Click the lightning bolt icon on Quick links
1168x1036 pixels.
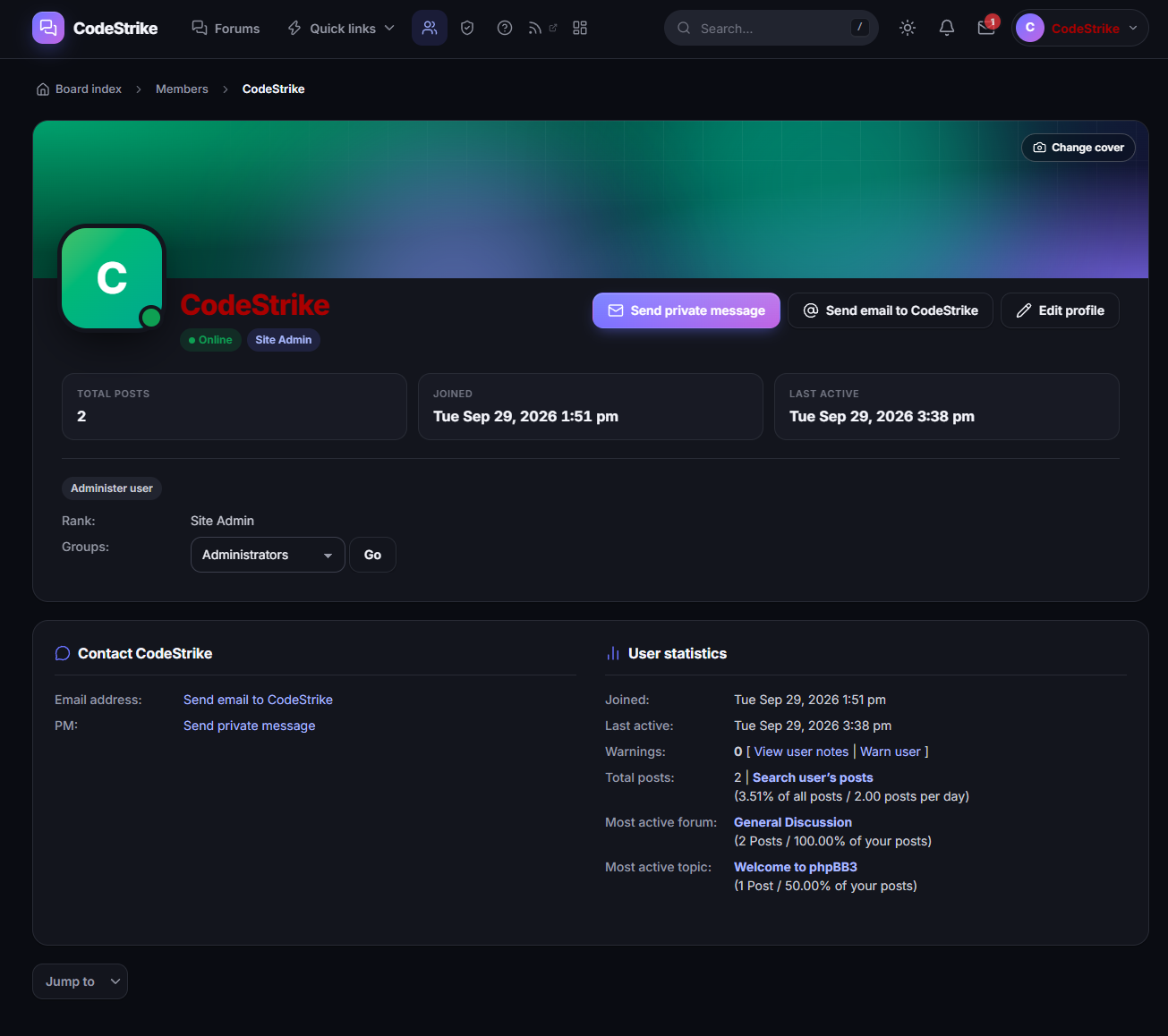point(294,28)
